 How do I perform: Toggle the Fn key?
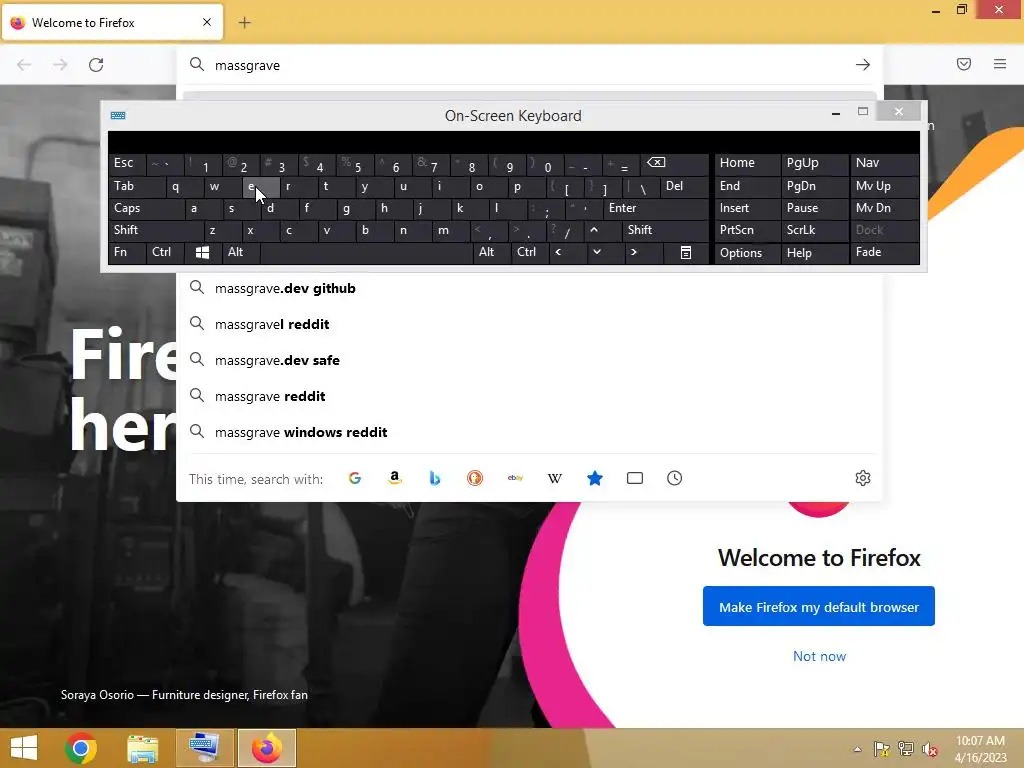[127, 252]
